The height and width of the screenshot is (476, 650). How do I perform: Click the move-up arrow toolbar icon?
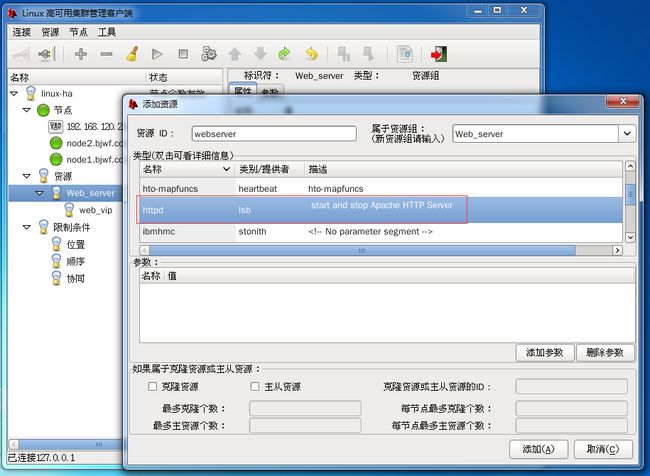(x=235, y=54)
